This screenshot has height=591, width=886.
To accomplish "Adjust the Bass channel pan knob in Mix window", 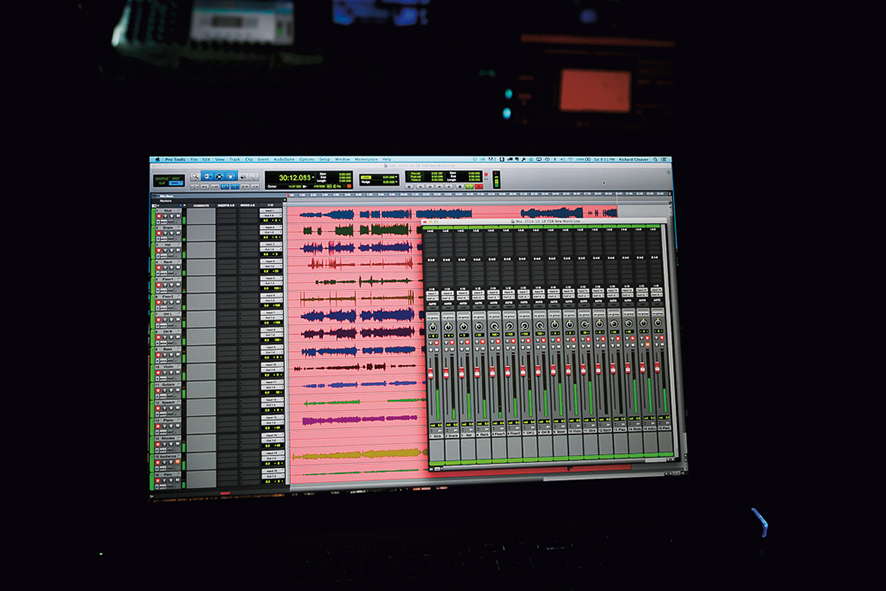I will 555,325.
